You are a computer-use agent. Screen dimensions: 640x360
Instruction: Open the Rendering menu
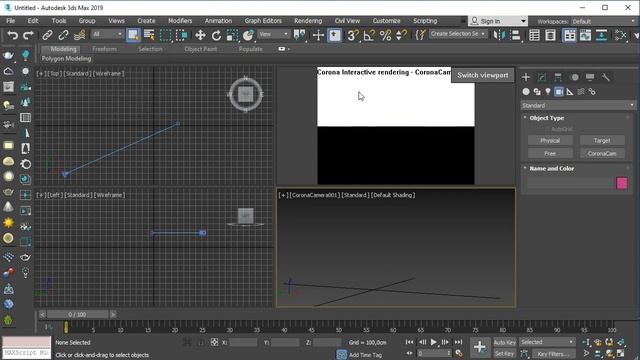[308, 21]
